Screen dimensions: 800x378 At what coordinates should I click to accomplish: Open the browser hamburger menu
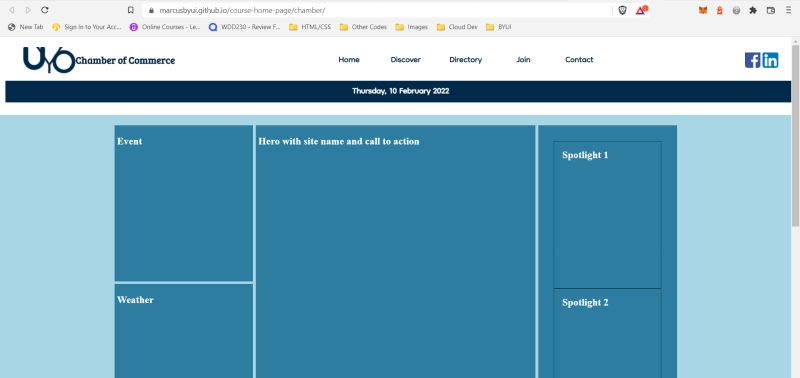click(789, 10)
